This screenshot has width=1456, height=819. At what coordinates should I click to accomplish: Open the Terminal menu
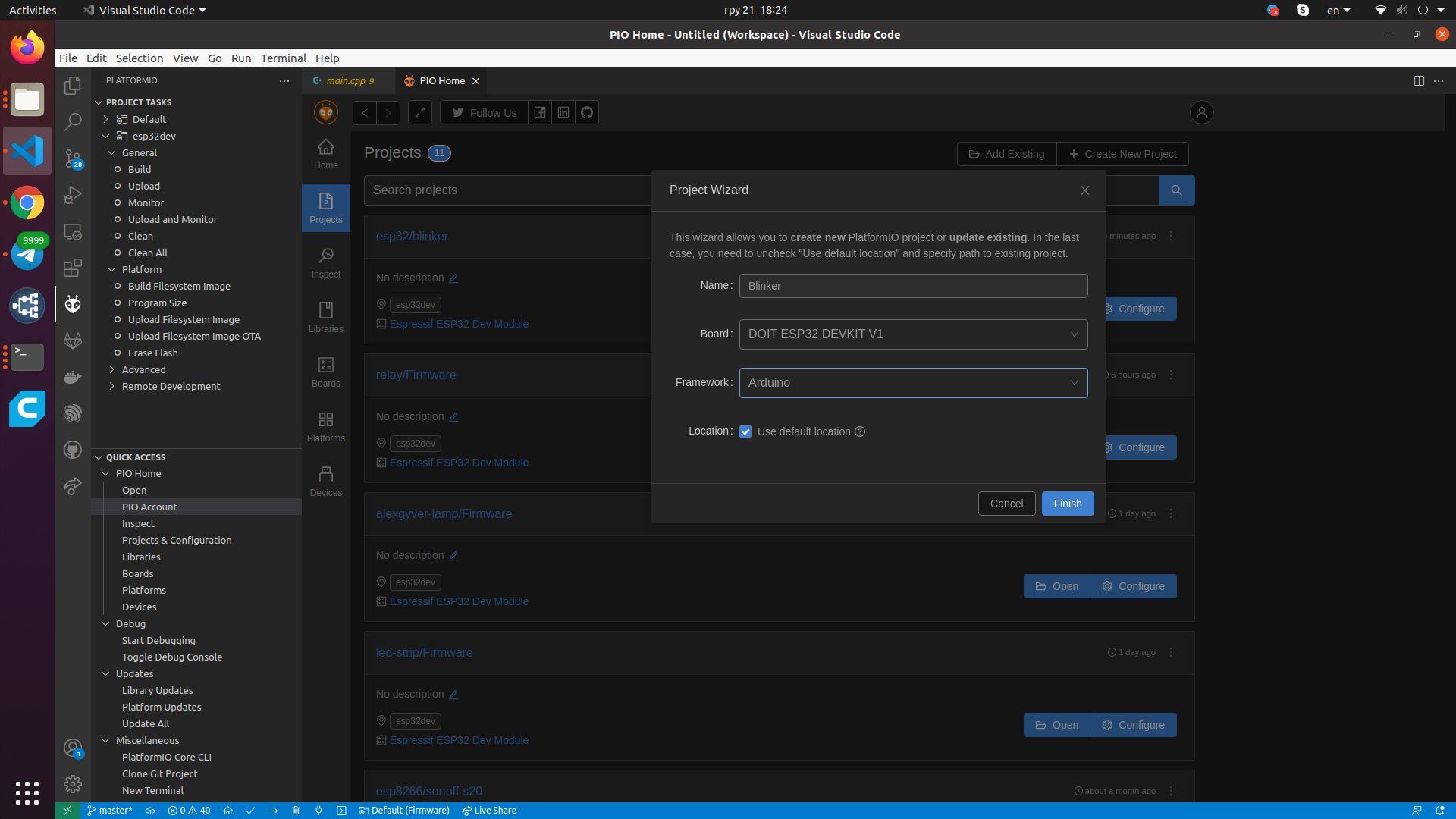coord(283,58)
